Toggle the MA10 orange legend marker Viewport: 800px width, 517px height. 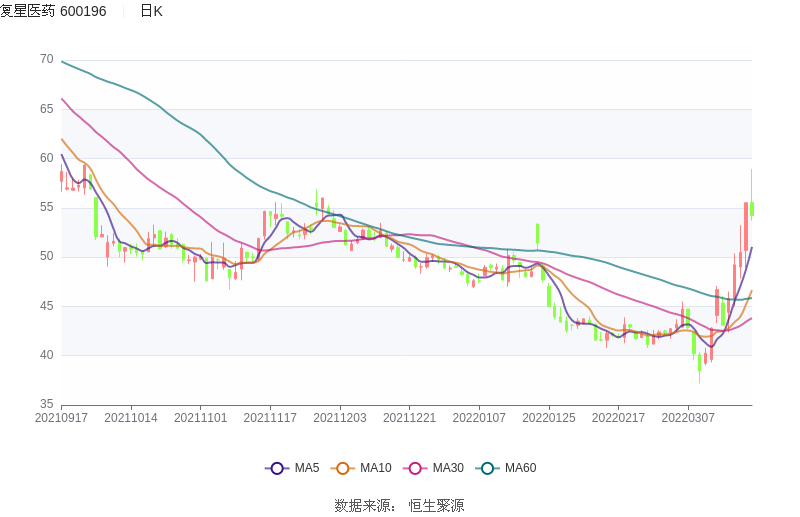point(344,468)
